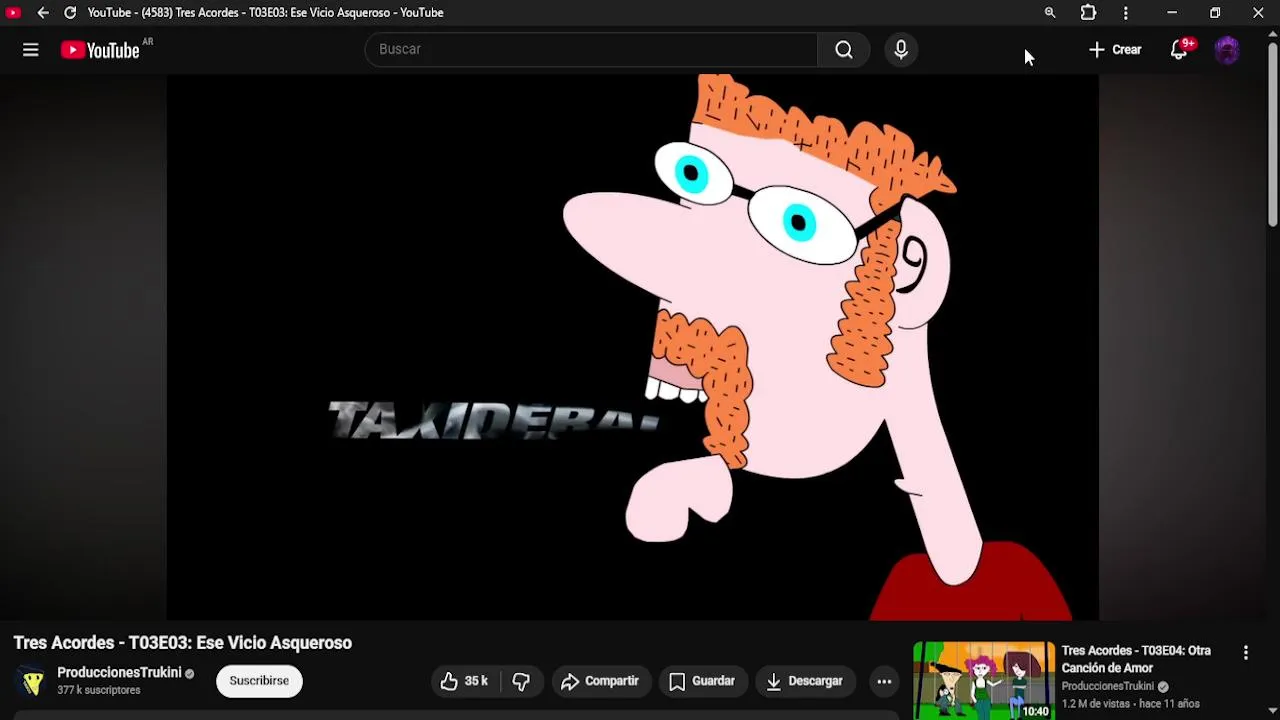
Task: Click the Suscribirse button
Action: [259, 681]
